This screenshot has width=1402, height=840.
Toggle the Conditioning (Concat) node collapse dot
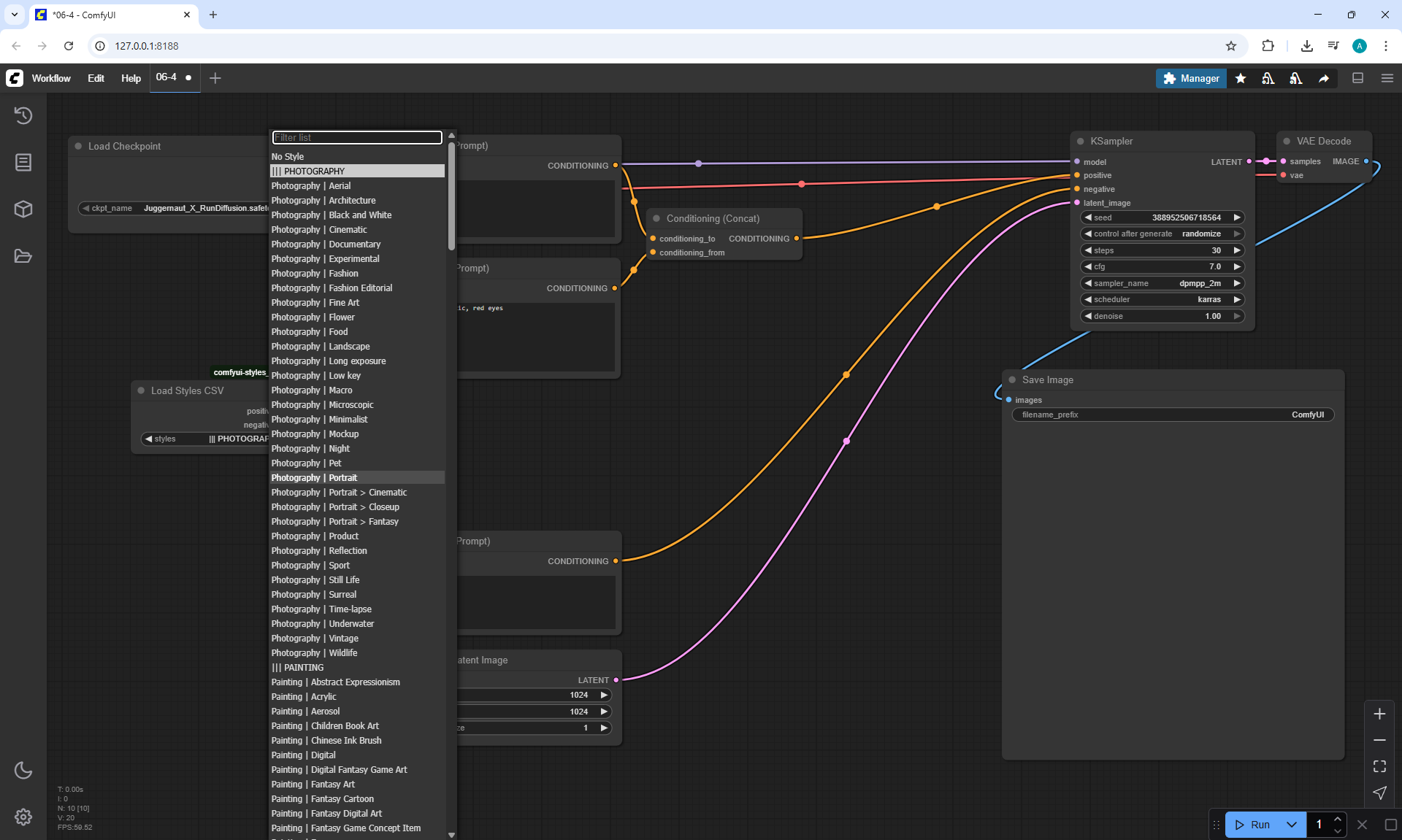pos(656,218)
